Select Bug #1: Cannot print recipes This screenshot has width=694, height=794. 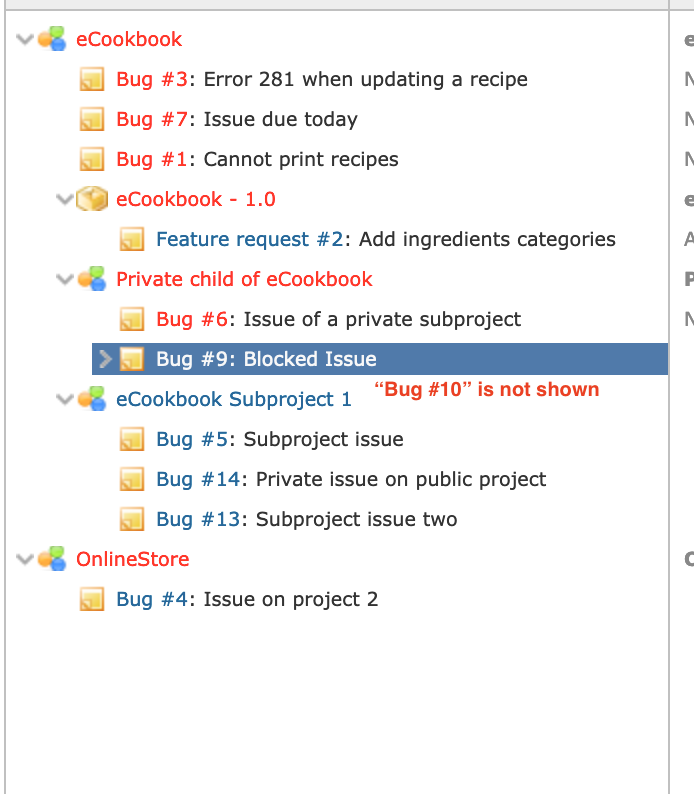tap(257, 160)
